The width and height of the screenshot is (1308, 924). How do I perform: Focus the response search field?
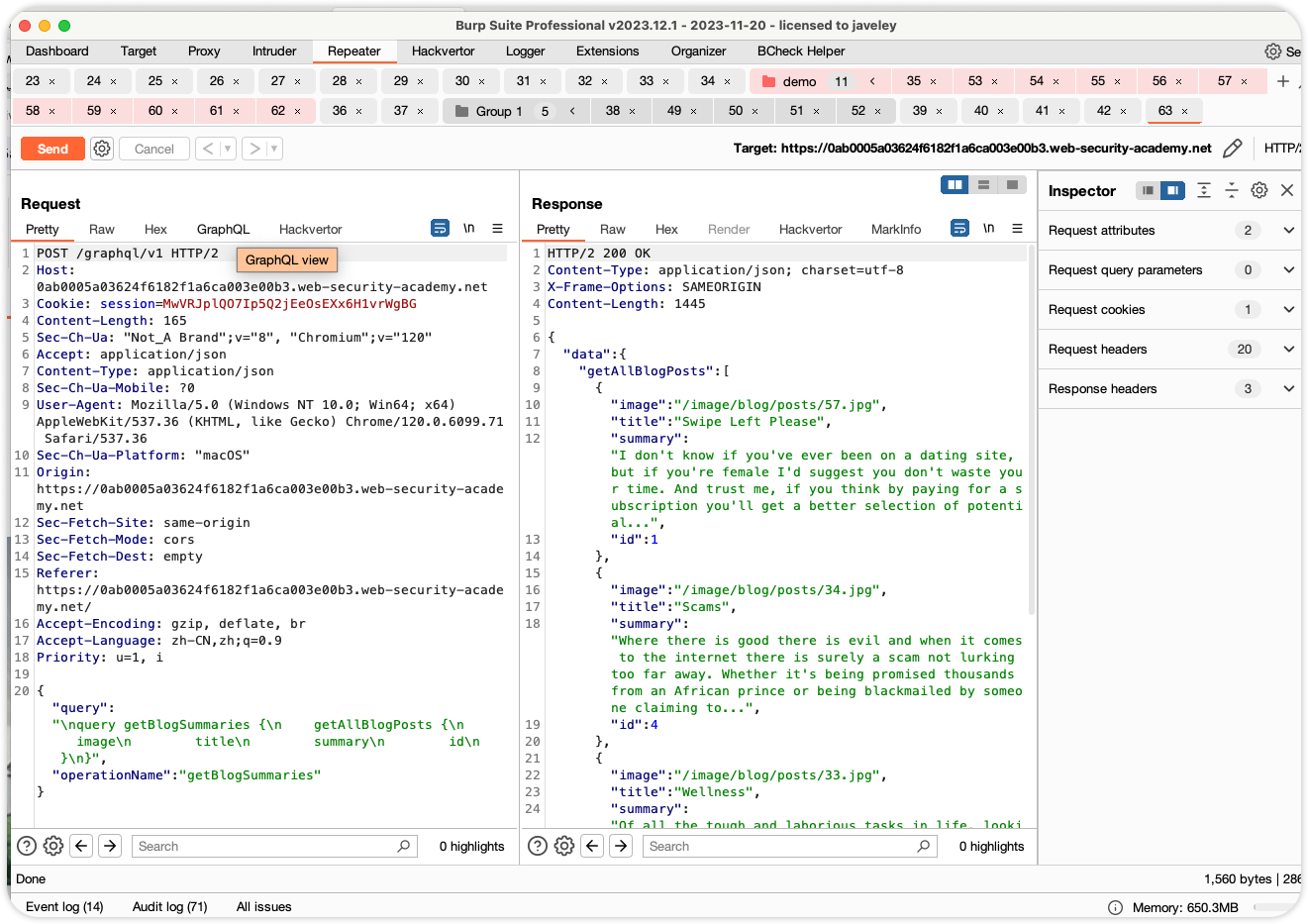click(x=790, y=846)
